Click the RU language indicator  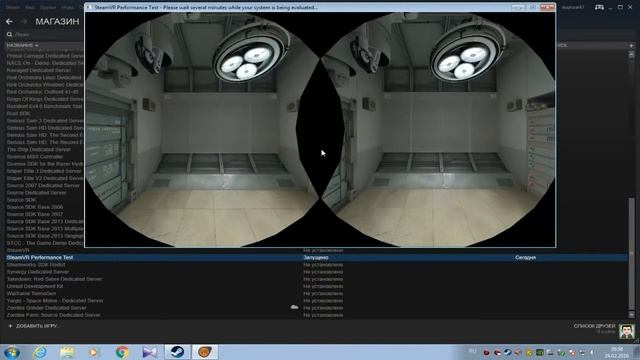[472, 351]
